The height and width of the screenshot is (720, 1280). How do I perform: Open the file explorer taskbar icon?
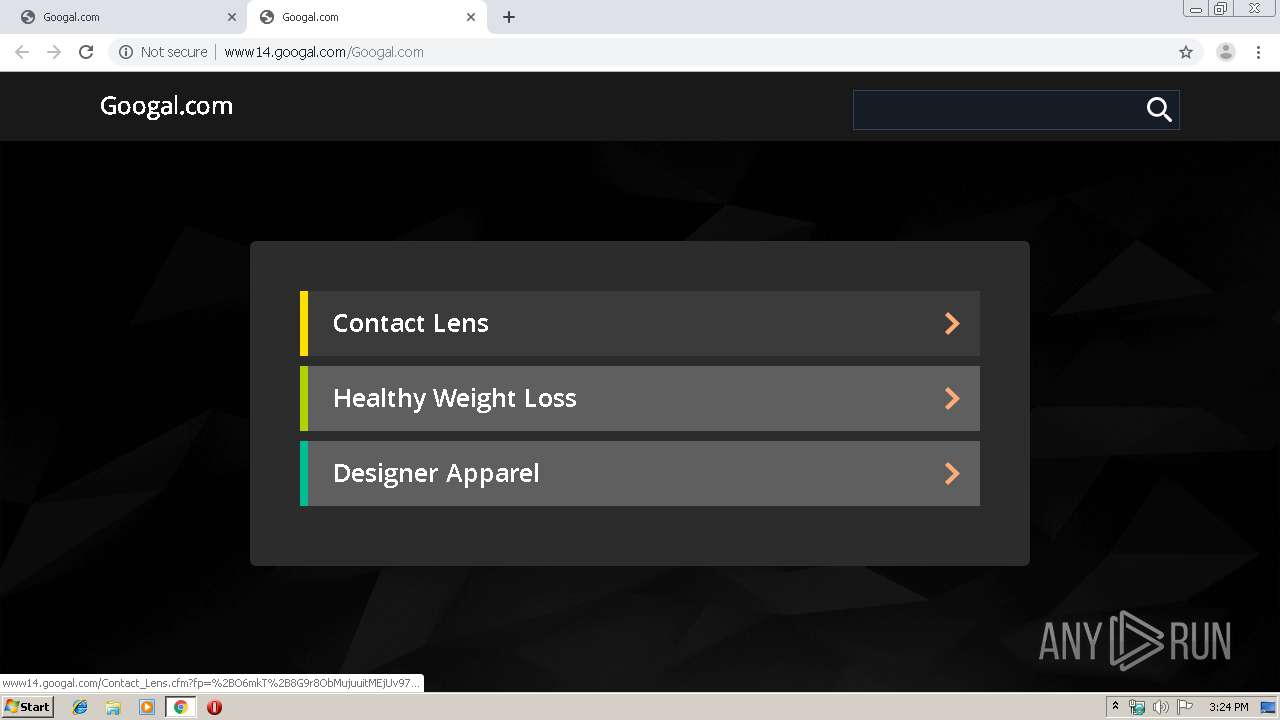coord(113,707)
